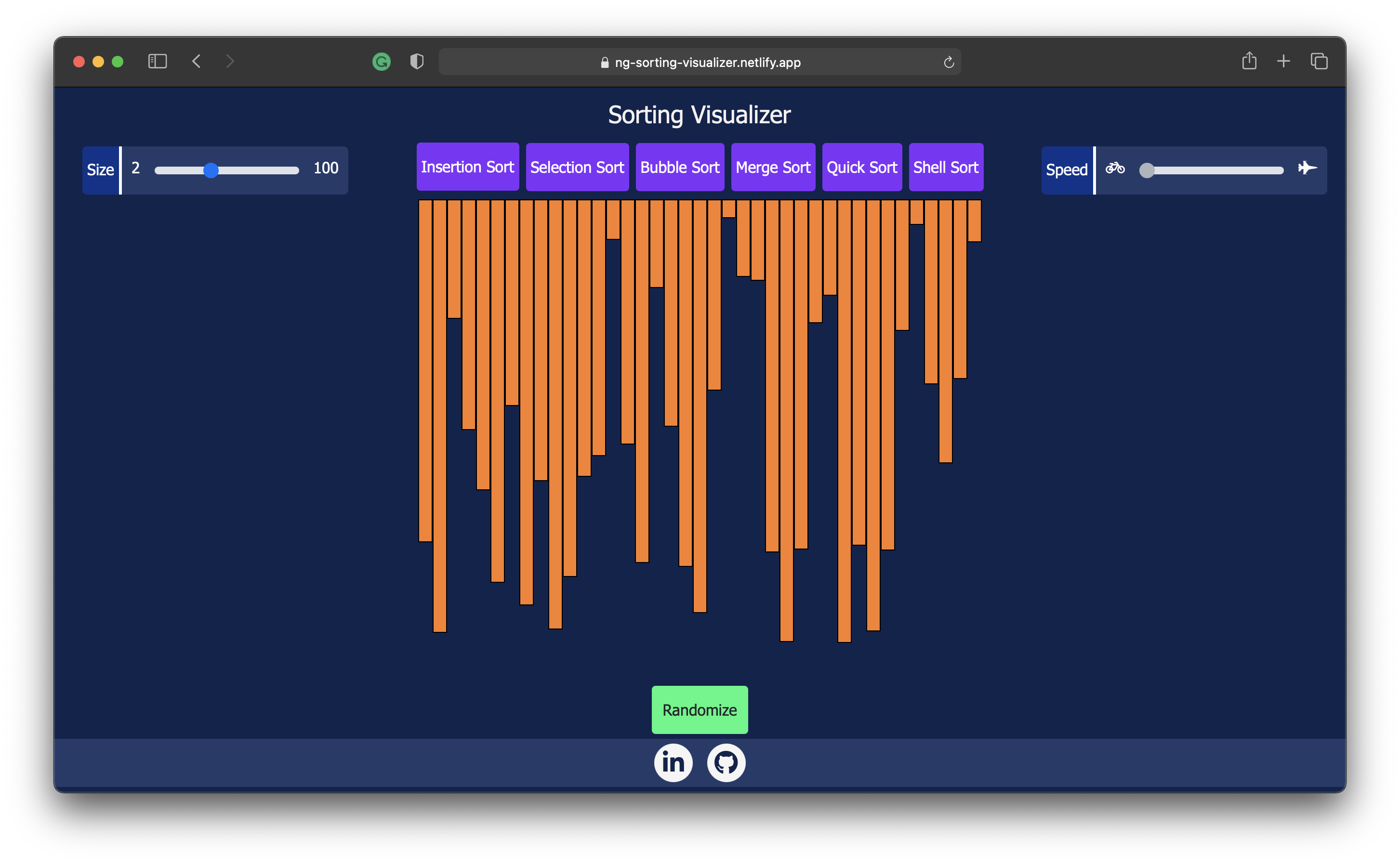Viewport: 1400px width, 864px height.
Task: Click the Grammarly extension icon
Action: click(x=381, y=61)
